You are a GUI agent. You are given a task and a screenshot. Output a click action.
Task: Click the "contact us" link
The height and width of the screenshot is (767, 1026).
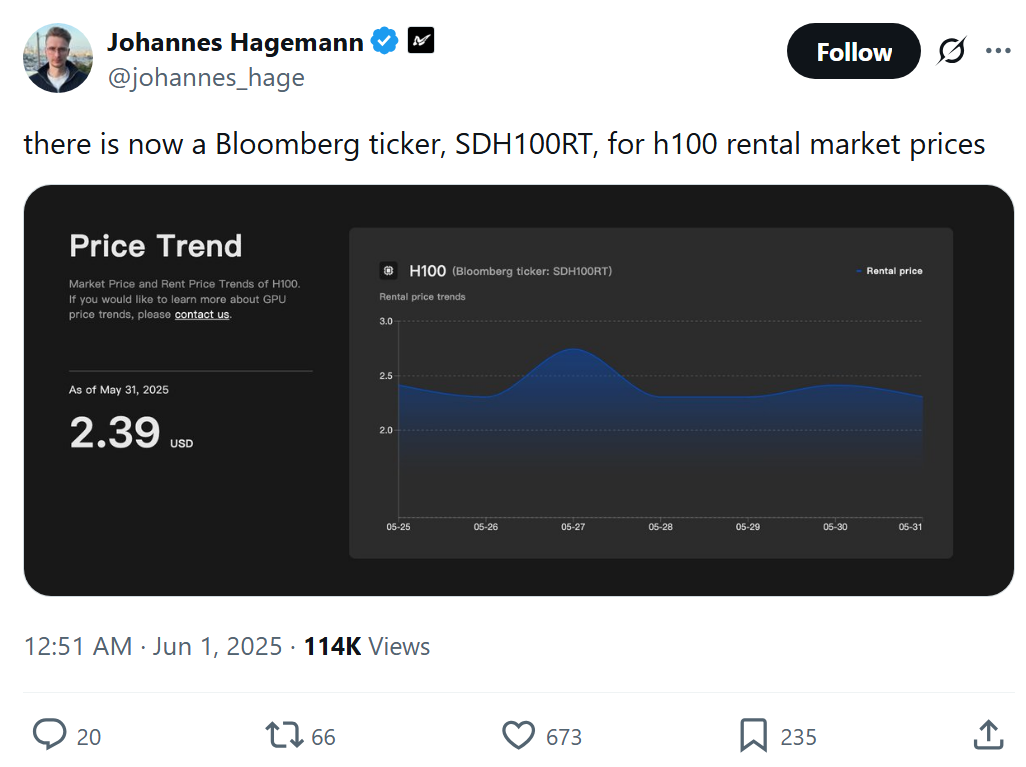pos(202,314)
